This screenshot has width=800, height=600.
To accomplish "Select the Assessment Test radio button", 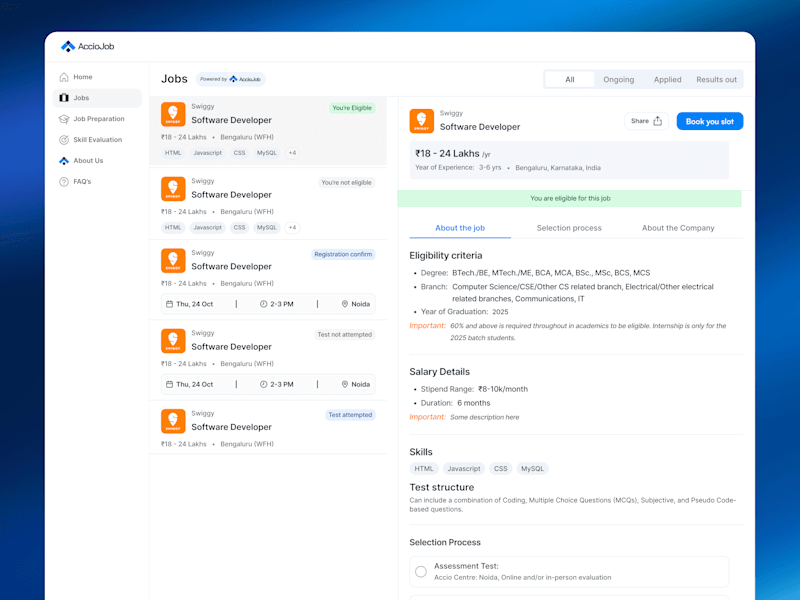I will (421, 571).
